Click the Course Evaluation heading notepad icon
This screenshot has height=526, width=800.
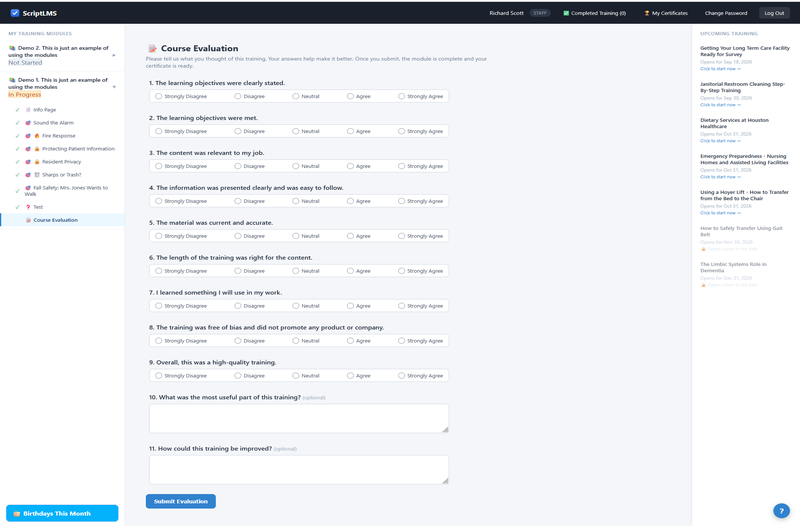152,48
